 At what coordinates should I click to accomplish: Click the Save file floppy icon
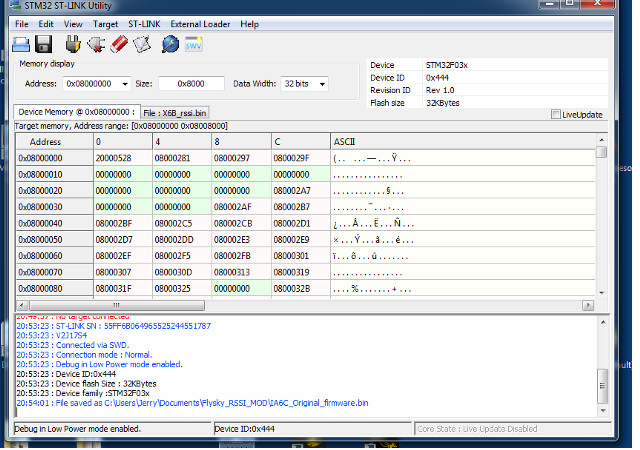43,44
